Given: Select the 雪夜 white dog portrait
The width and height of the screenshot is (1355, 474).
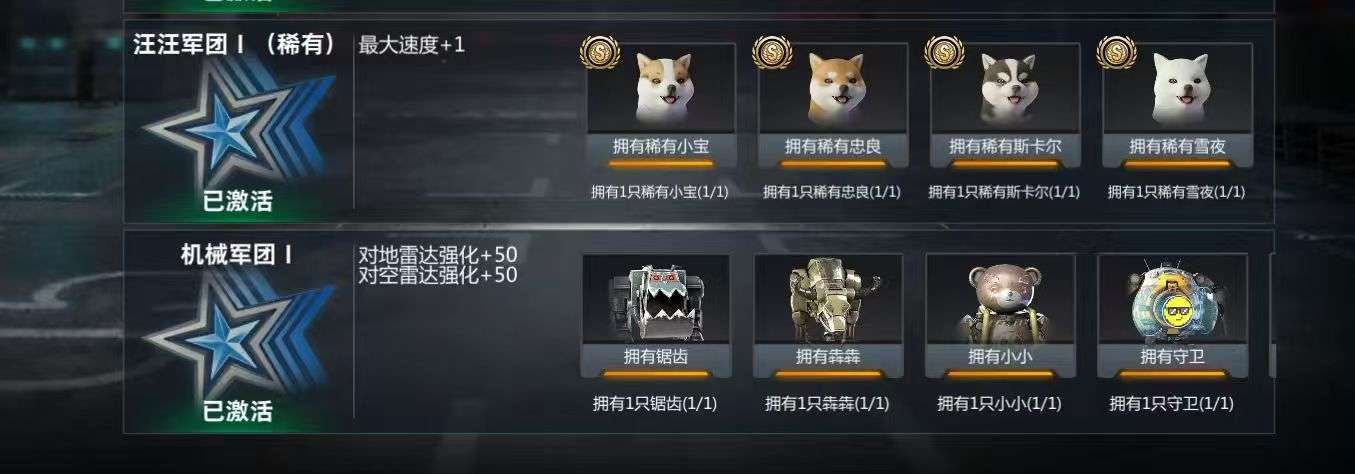Looking at the screenshot, I should pyautogui.click(x=1178, y=90).
